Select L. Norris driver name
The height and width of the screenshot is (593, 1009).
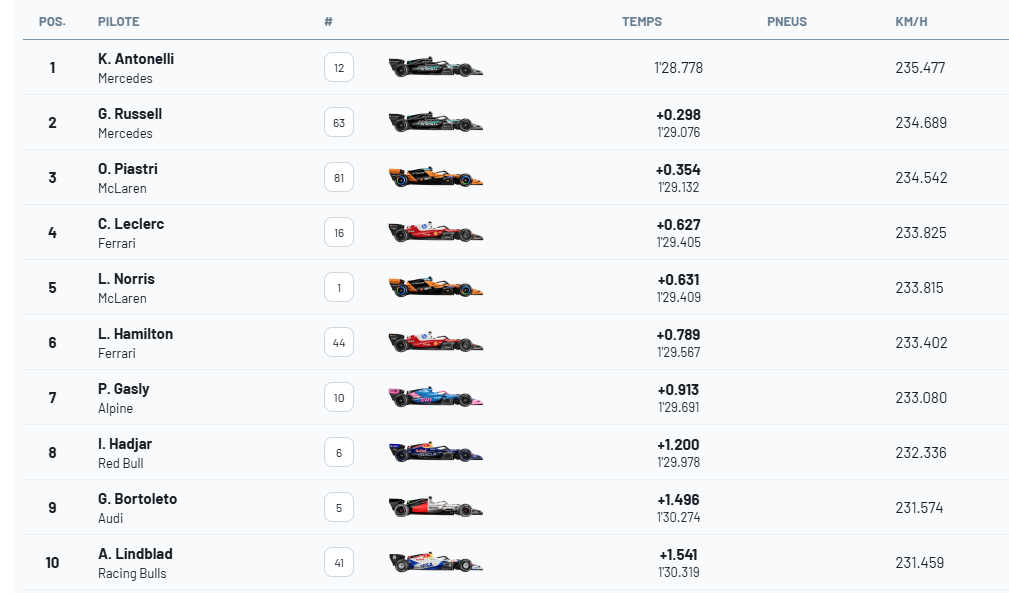pyautogui.click(x=126, y=279)
